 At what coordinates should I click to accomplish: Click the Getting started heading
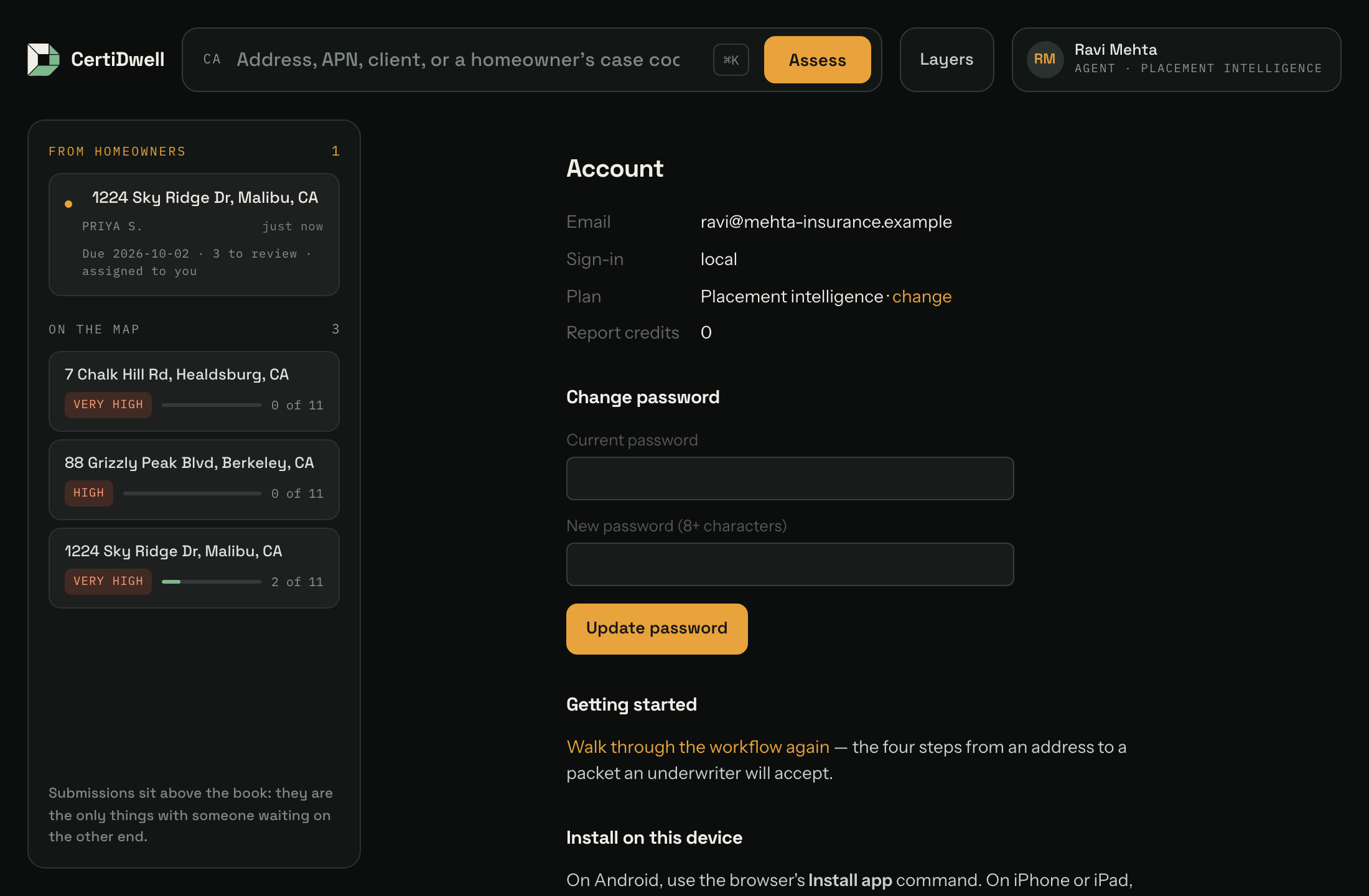(632, 704)
